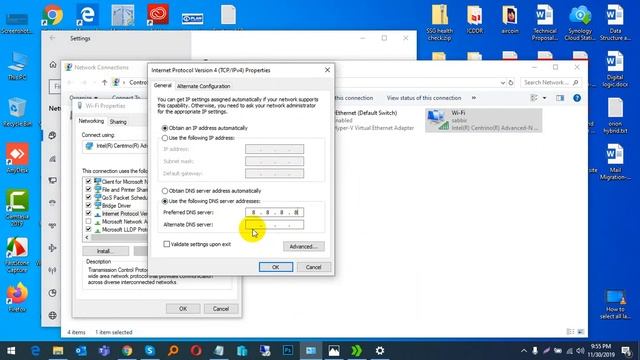
Task: Click the Preferred DNS server field
Action: [274, 212]
